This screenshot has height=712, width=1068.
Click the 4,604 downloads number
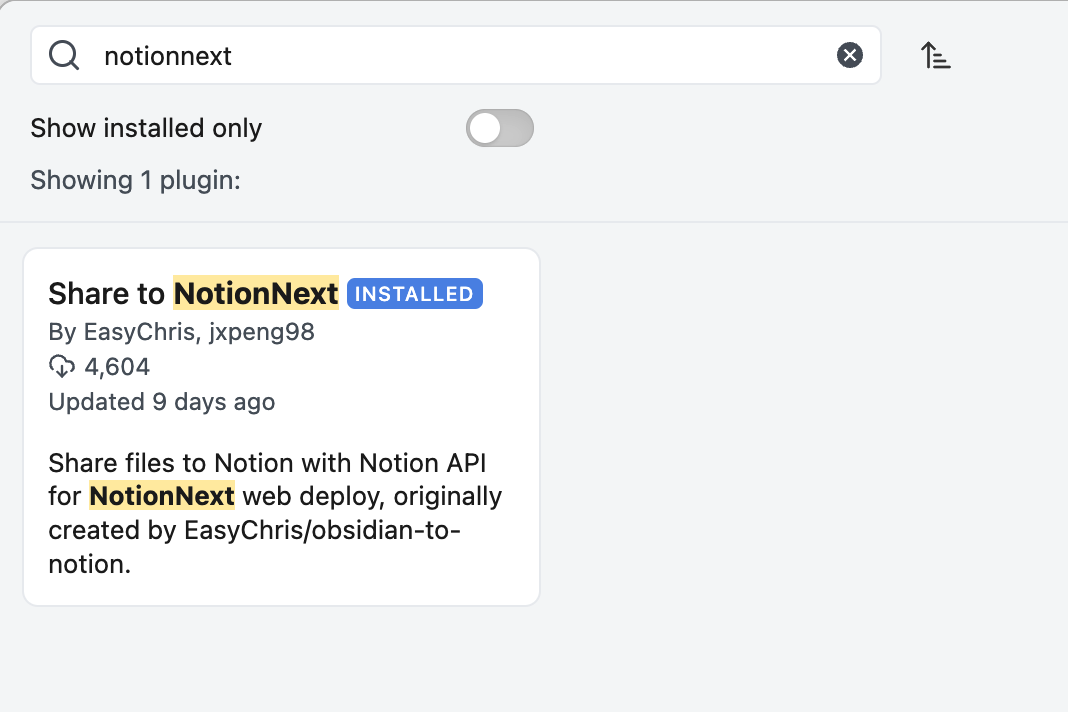click(117, 367)
